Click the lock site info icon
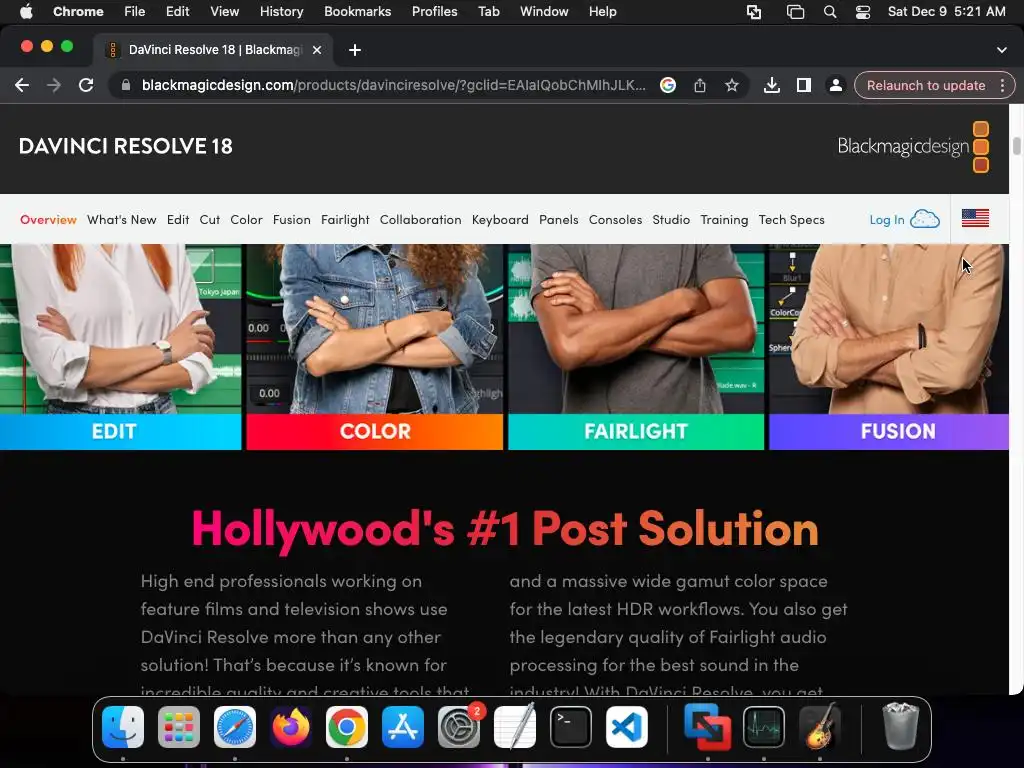The height and width of the screenshot is (768, 1024). [126, 86]
